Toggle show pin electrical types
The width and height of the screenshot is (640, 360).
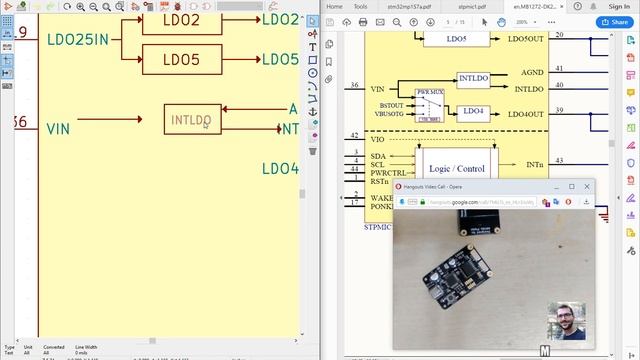click(7, 73)
